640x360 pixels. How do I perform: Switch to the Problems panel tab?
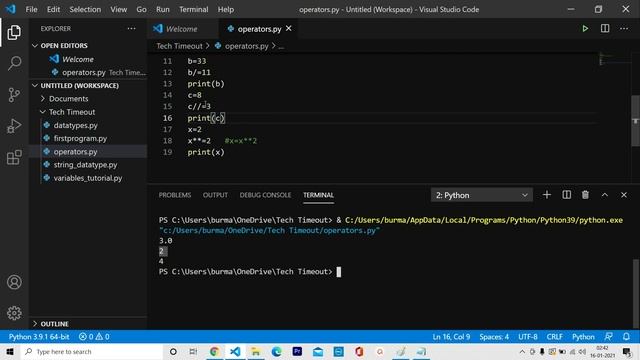point(175,195)
